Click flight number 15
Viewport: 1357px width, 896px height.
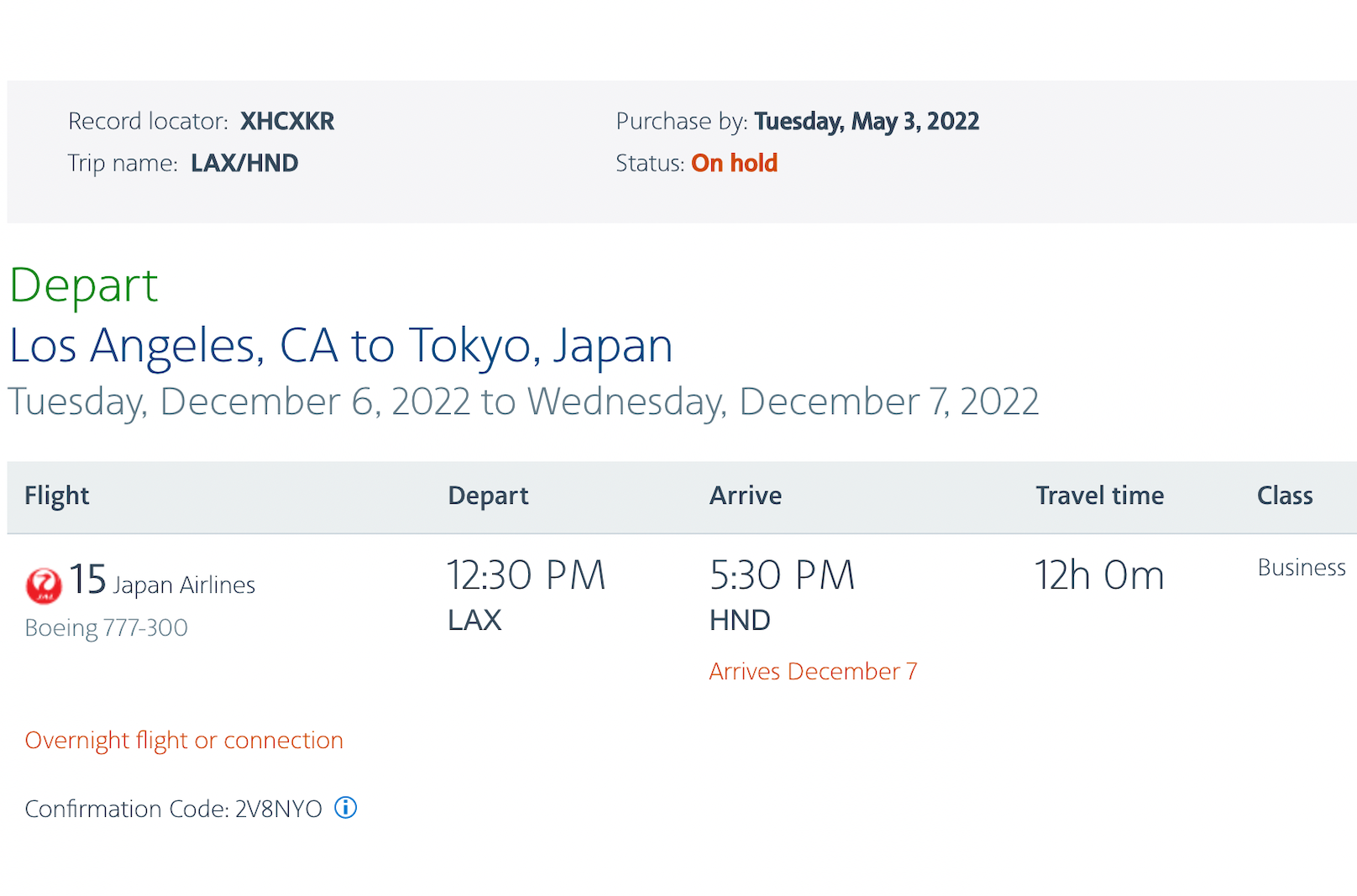(87, 579)
